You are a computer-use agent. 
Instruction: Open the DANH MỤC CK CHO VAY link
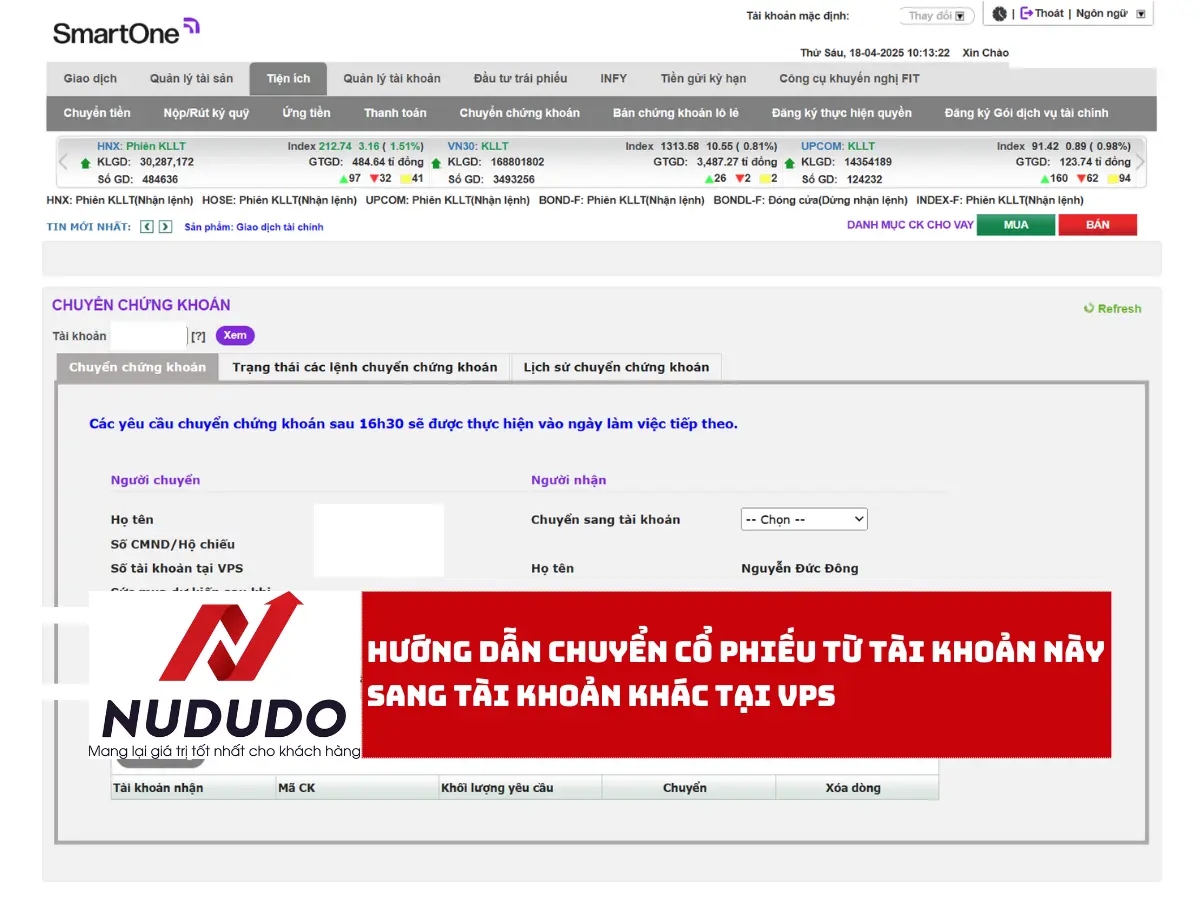pyautogui.click(x=910, y=225)
